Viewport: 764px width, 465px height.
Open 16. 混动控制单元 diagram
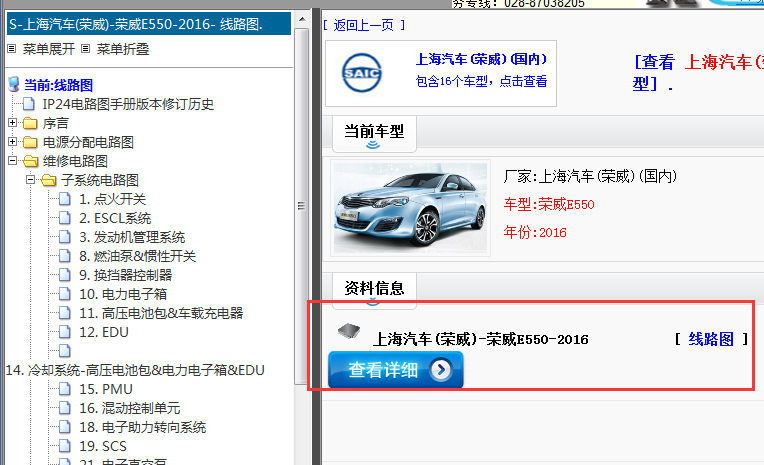(x=130, y=408)
